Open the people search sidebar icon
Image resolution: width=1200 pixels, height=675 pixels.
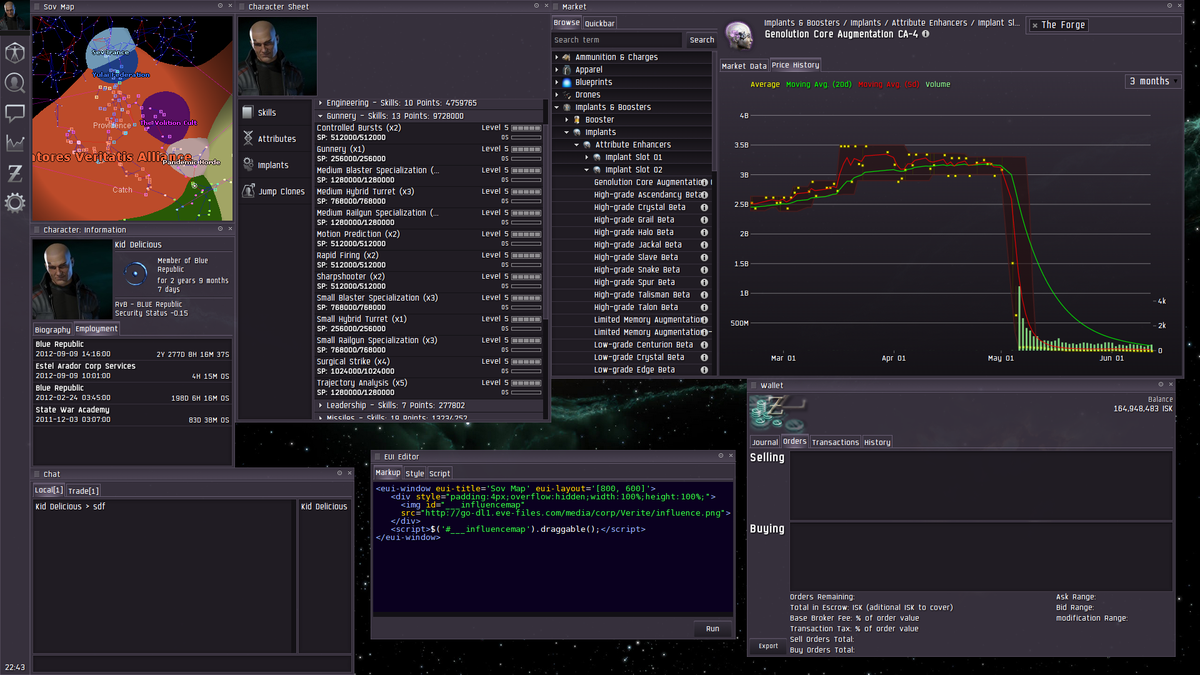click(x=15, y=83)
